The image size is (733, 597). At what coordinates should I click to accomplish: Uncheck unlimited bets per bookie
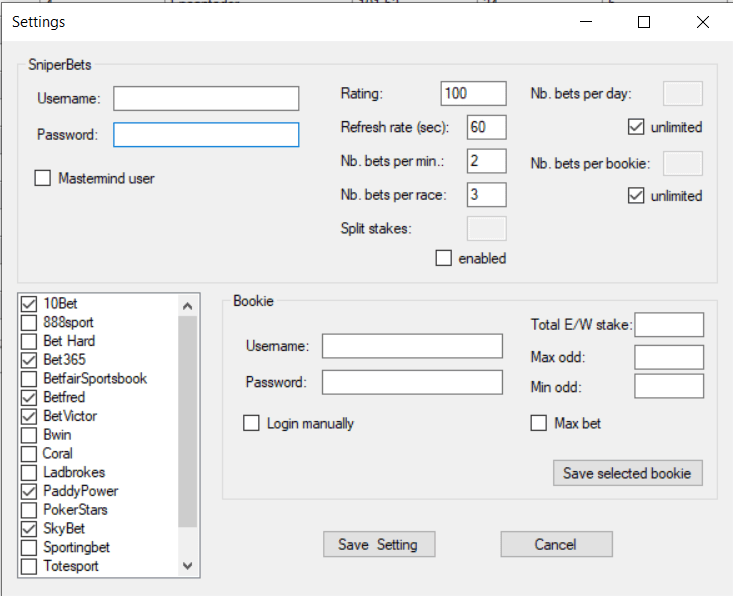click(635, 196)
